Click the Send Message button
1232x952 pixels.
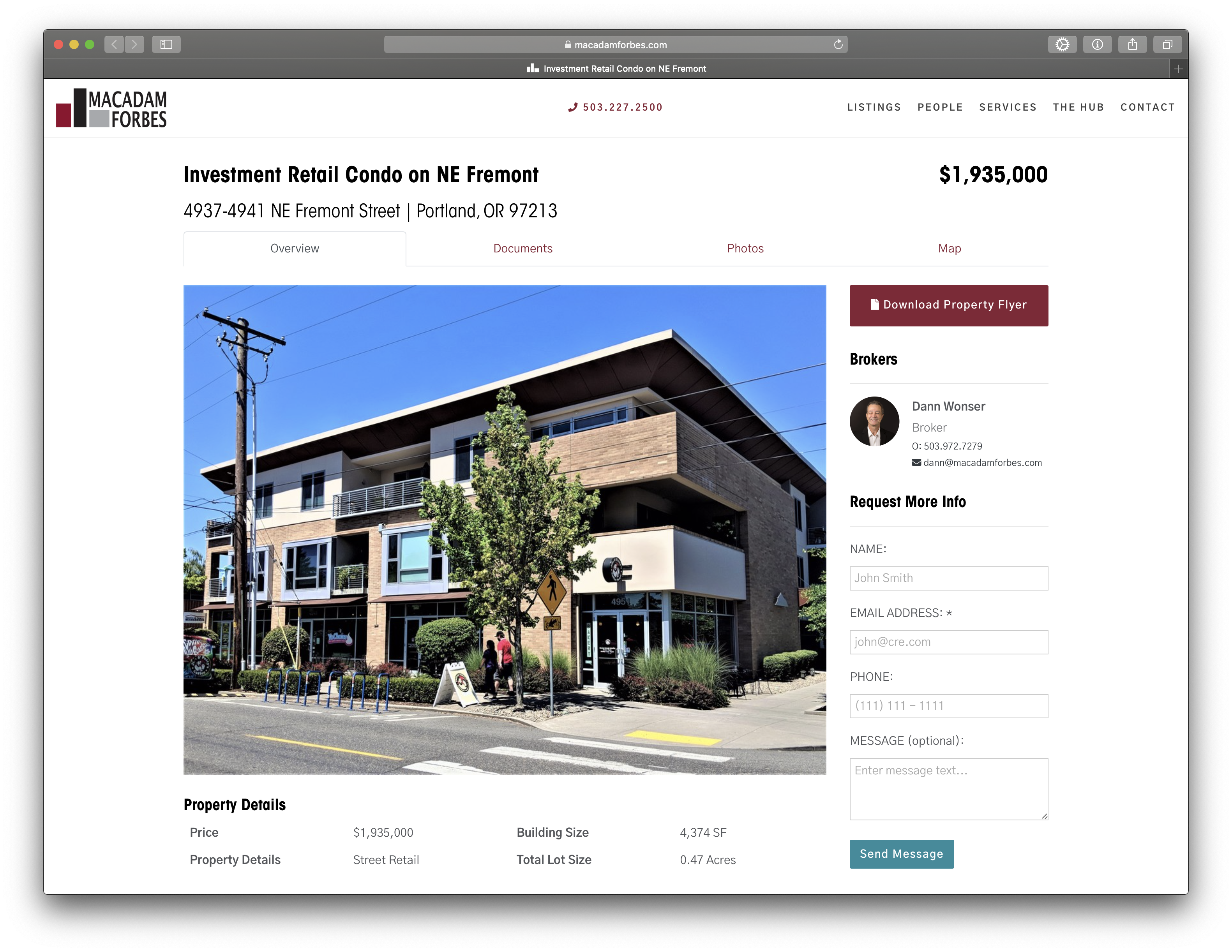pyautogui.click(x=901, y=854)
